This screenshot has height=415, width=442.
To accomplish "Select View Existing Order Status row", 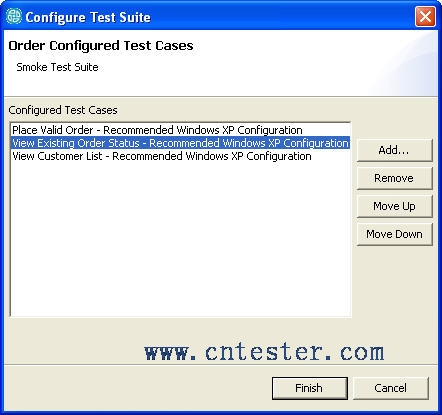I will click(180, 143).
